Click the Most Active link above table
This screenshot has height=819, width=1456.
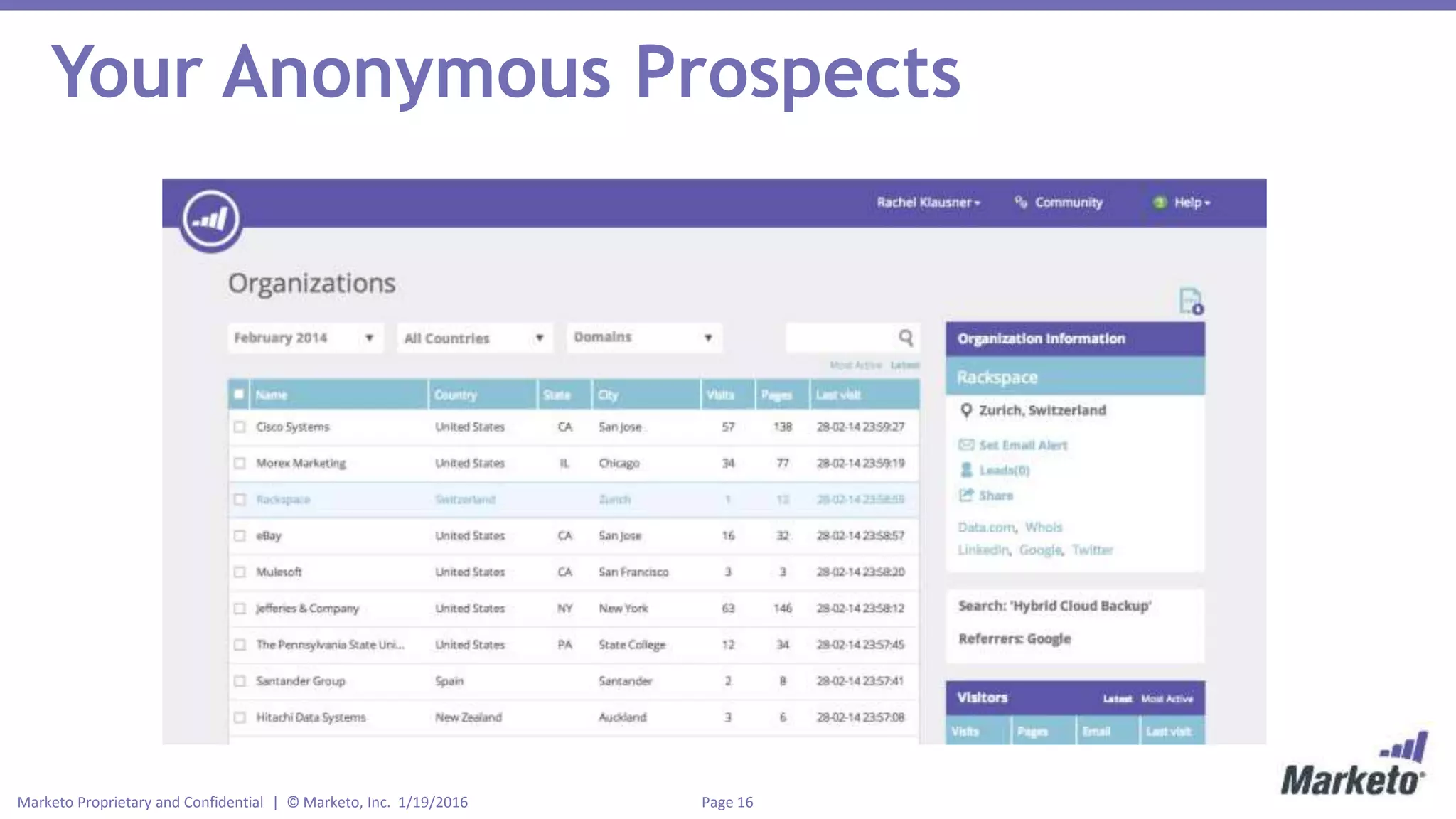pos(856,365)
